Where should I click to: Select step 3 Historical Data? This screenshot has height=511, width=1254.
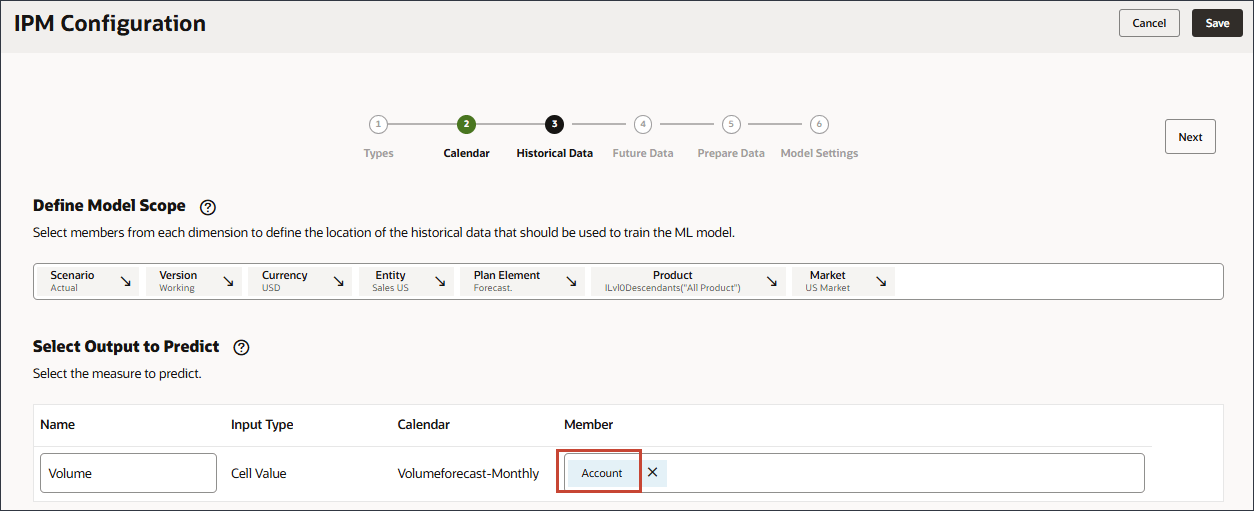554,125
